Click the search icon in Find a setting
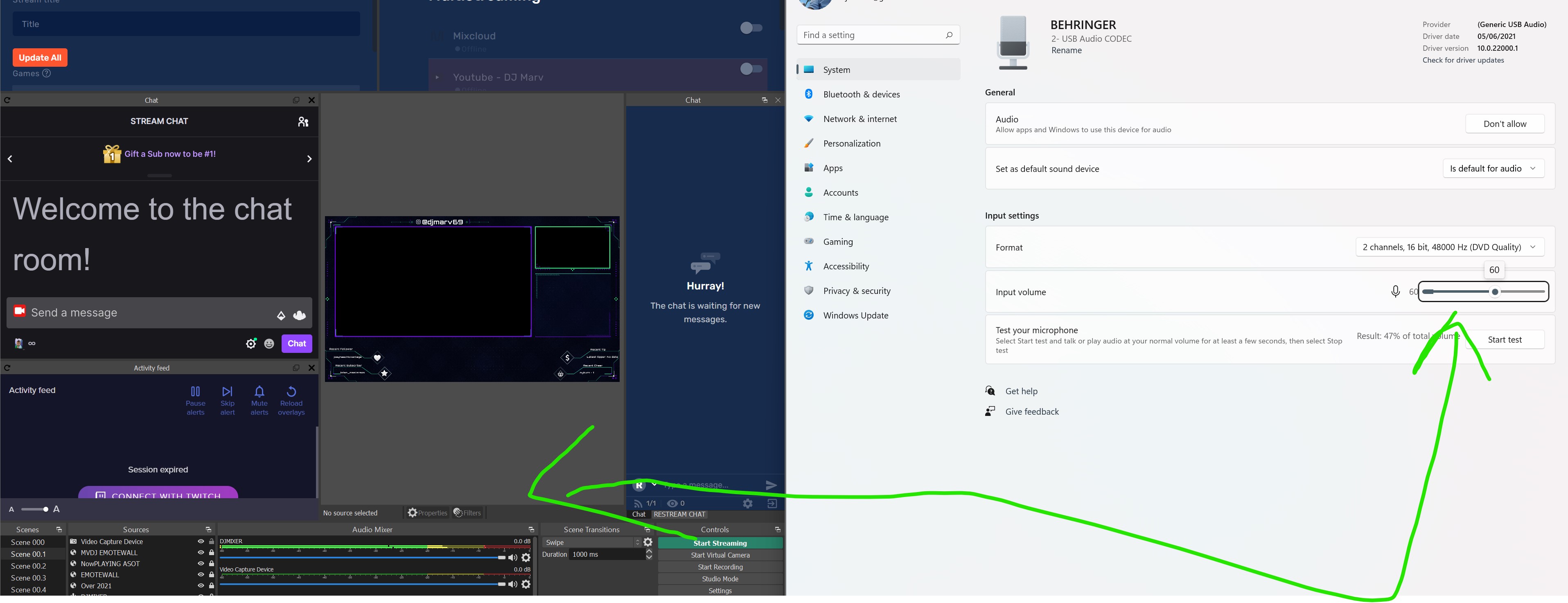This screenshot has width=1568, height=603. click(948, 35)
